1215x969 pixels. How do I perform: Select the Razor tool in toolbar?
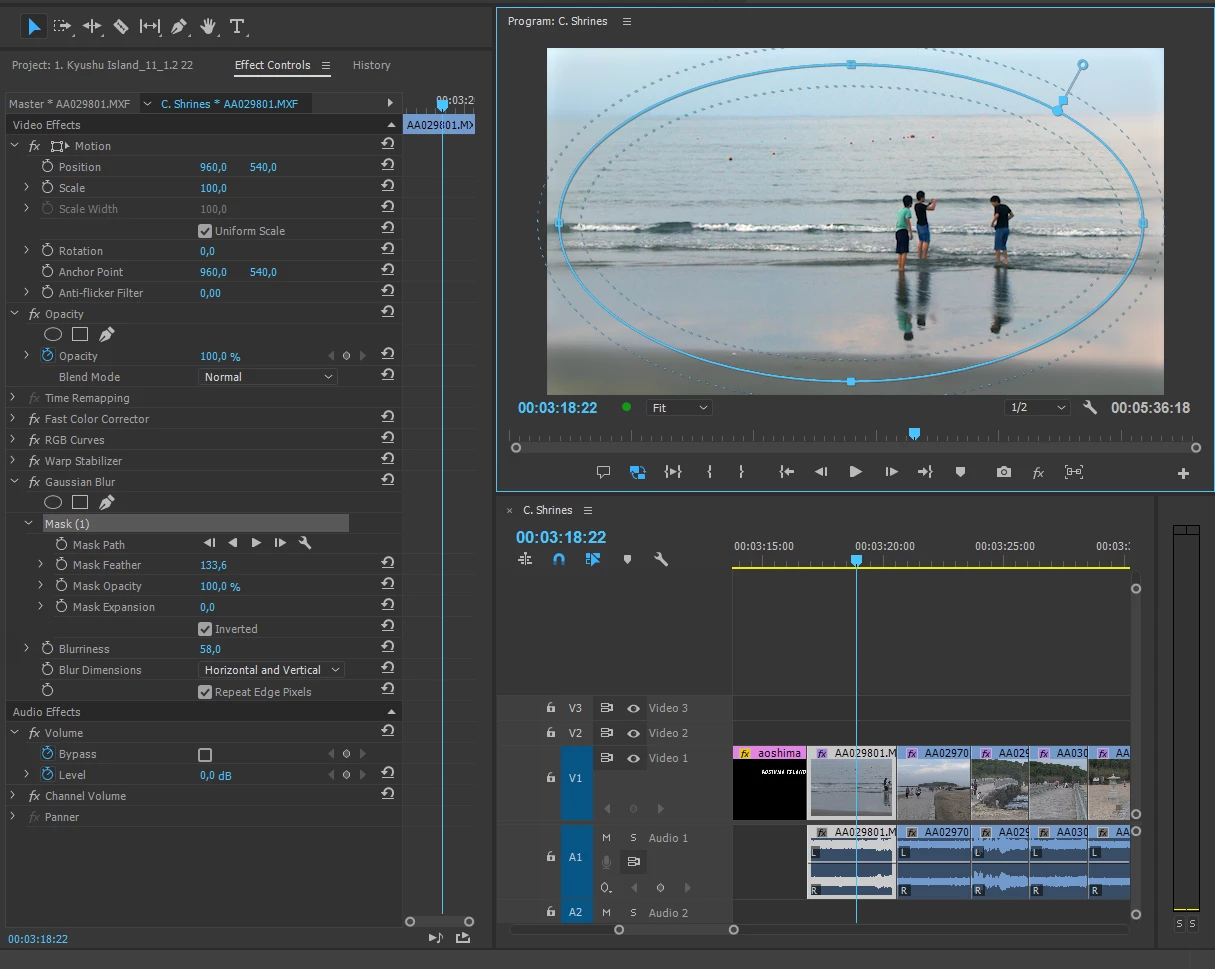121,26
